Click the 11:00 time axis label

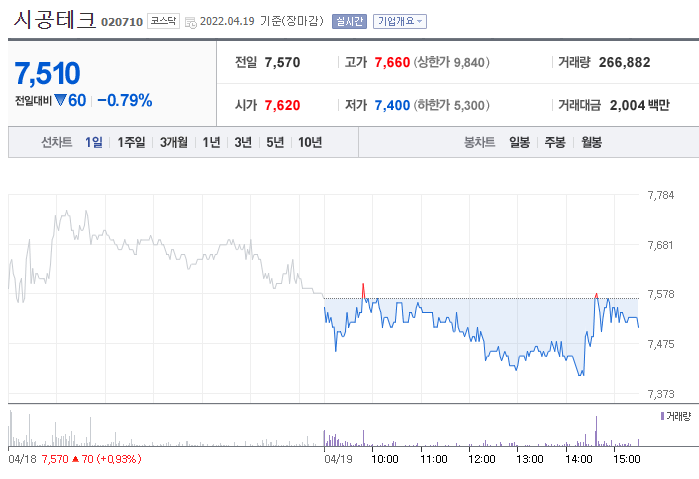click(434, 459)
